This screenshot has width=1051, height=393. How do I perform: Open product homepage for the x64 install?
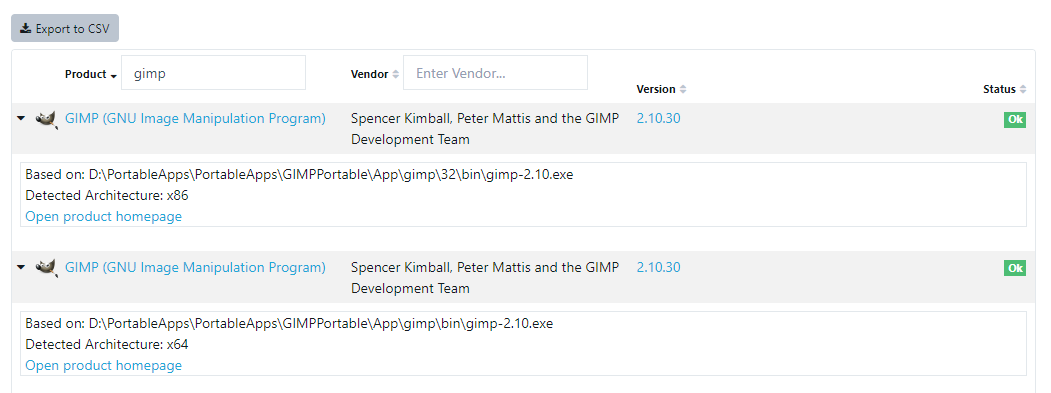(x=103, y=366)
